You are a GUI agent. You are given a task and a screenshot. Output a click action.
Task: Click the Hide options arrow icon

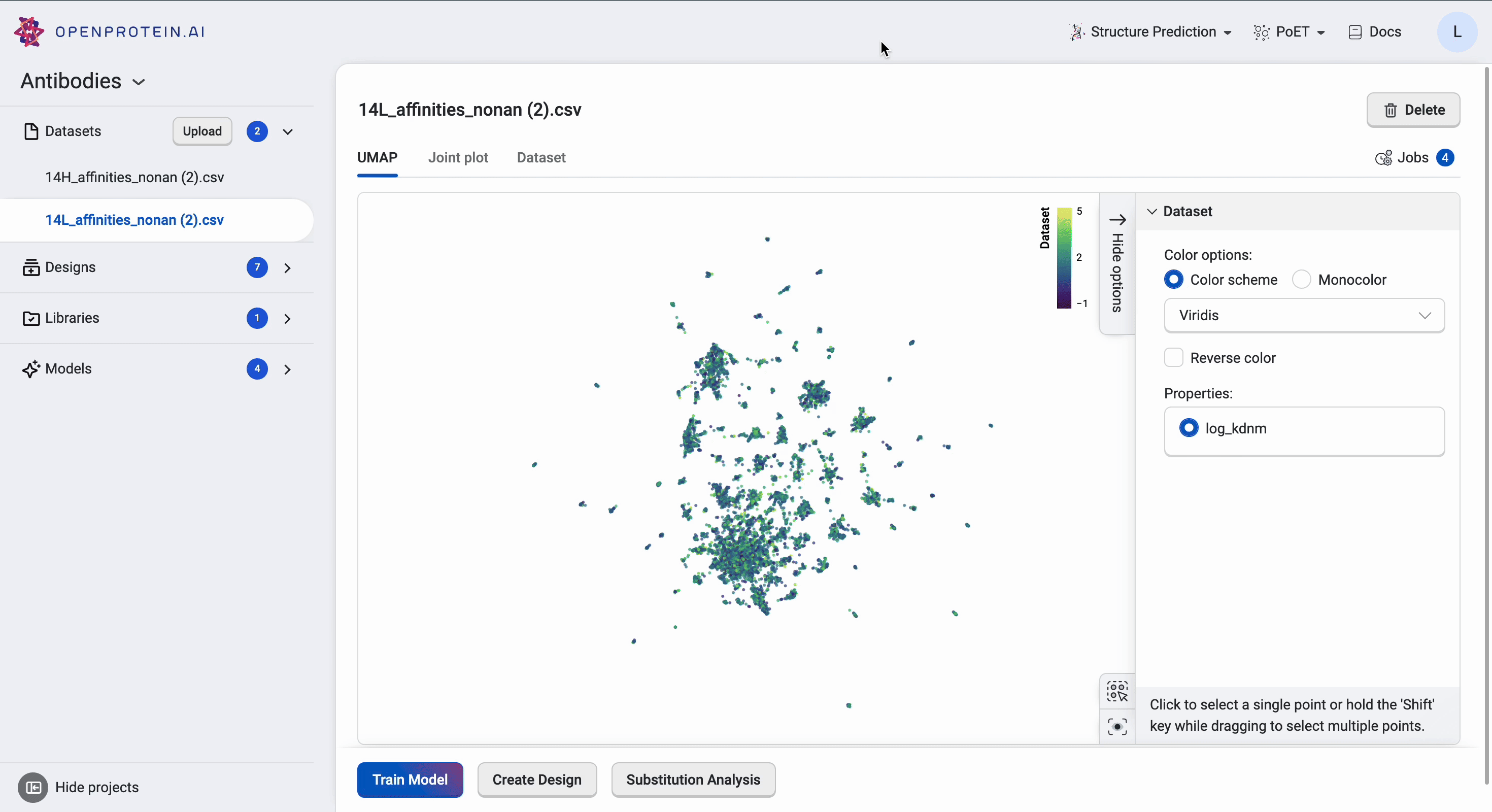(1116, 220)
